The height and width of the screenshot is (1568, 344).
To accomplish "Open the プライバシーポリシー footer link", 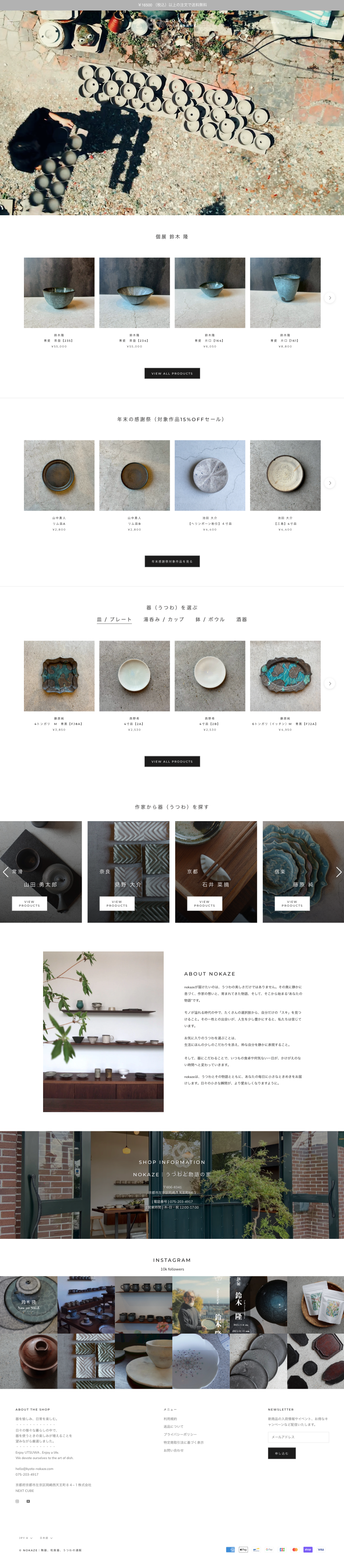I will (x=180, y=1435).
